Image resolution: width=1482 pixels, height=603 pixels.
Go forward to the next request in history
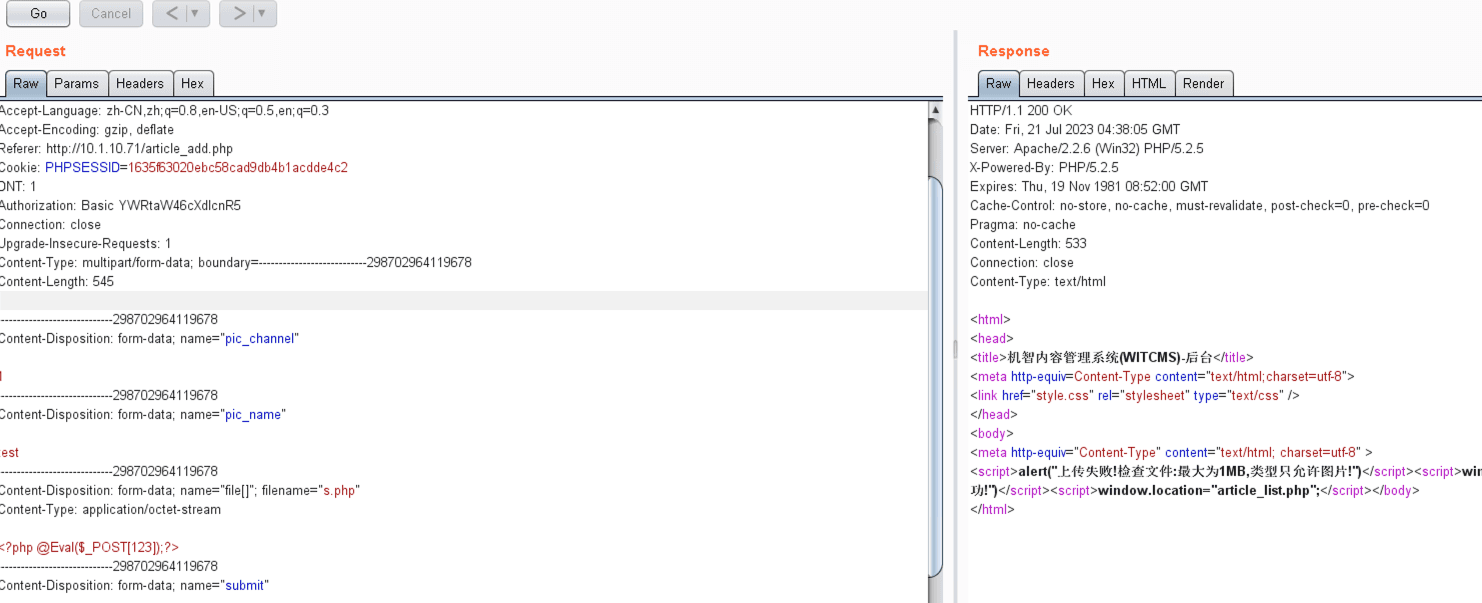(238, 14)
